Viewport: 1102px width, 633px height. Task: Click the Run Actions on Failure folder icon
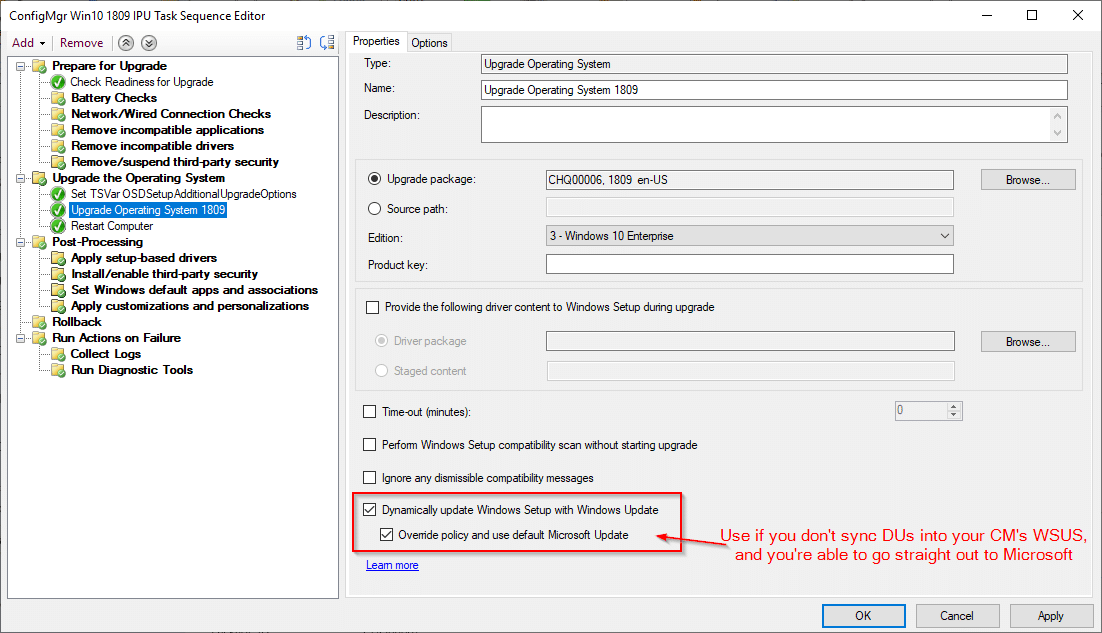[39, 339]
